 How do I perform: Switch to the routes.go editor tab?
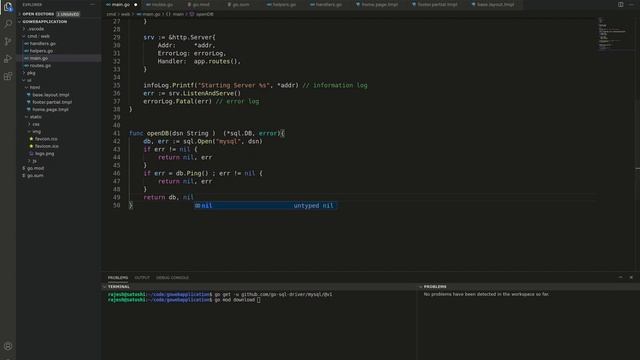(162, 4)
